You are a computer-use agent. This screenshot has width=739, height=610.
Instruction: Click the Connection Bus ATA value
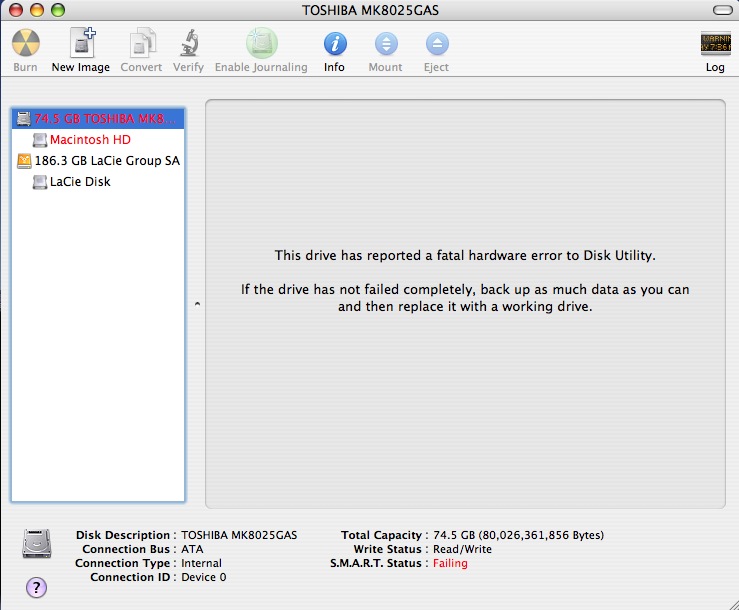[x=192, y=549]
